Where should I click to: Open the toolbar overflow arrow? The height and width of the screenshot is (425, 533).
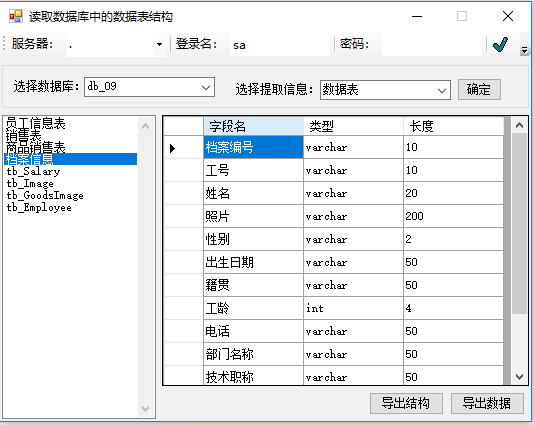tap(524, 50)
